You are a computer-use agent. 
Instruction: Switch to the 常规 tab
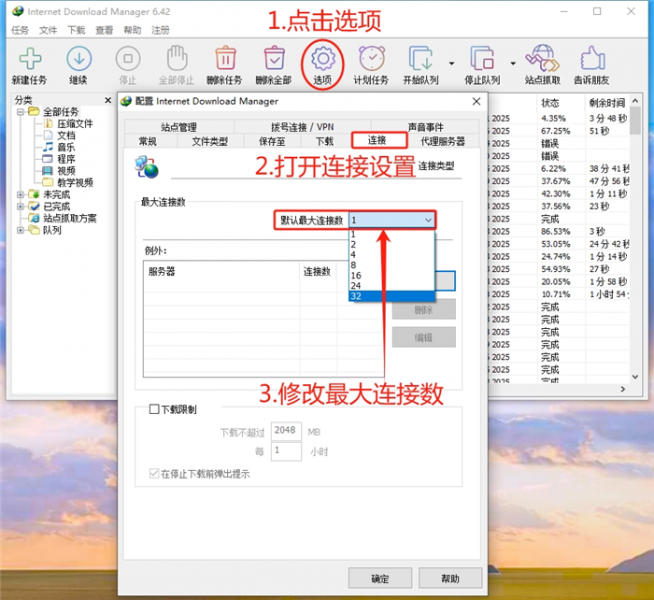point(148,141)
